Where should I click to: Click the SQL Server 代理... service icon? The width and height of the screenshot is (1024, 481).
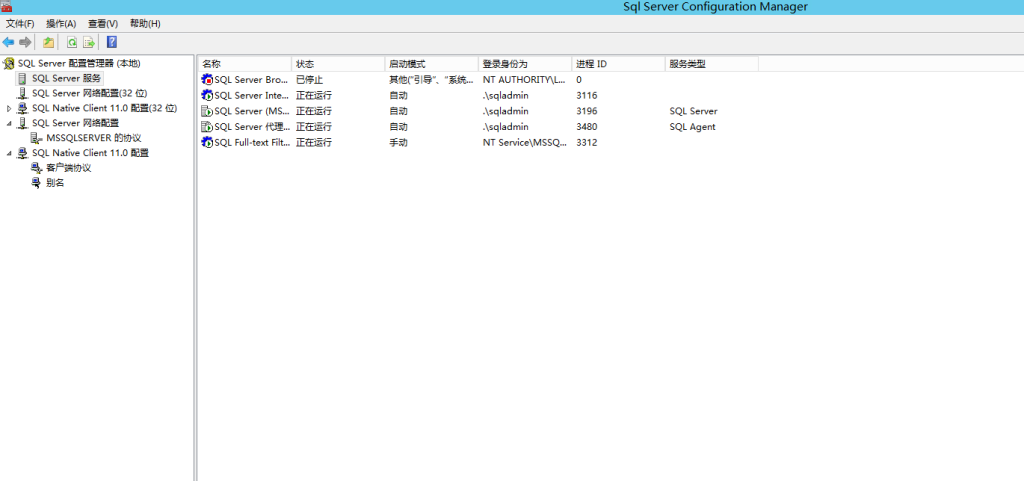(207, 127)
